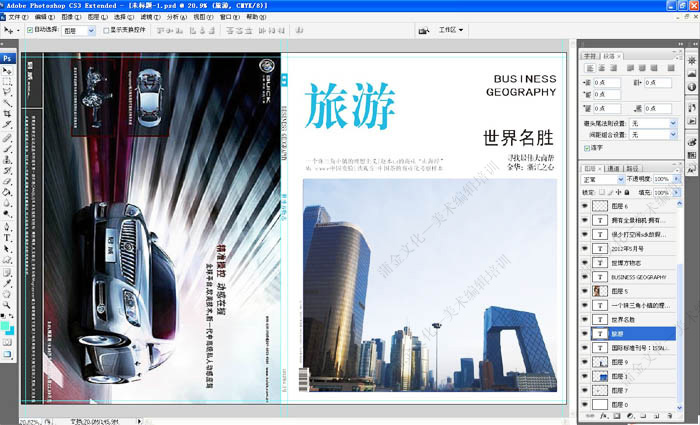Open the Info panel icon in dock
Viewport: 700px width, 425px height.
tap(692, 87)
